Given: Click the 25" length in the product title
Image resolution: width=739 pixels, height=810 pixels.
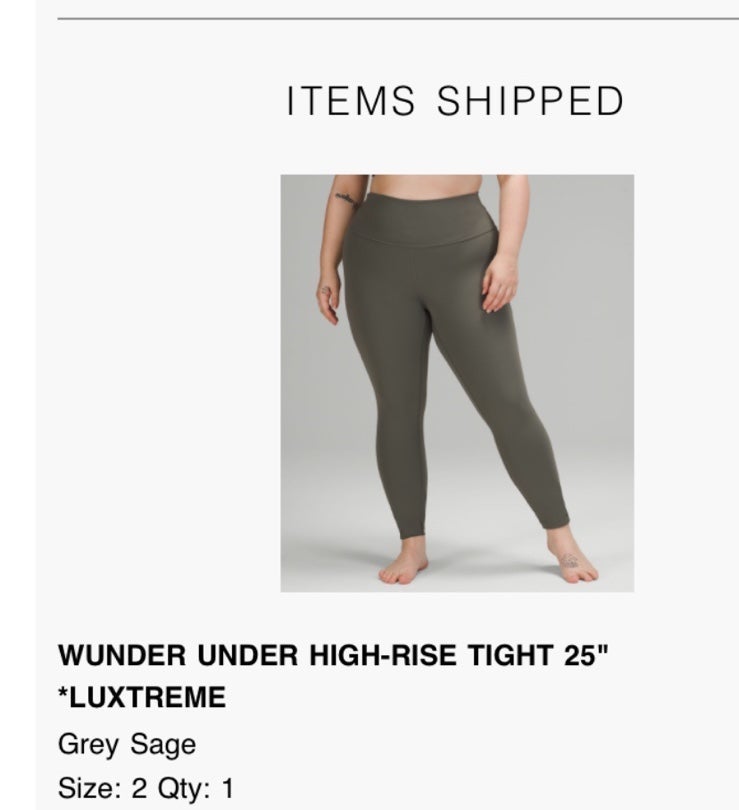Looking at the screenshot, I should point(587,655).
